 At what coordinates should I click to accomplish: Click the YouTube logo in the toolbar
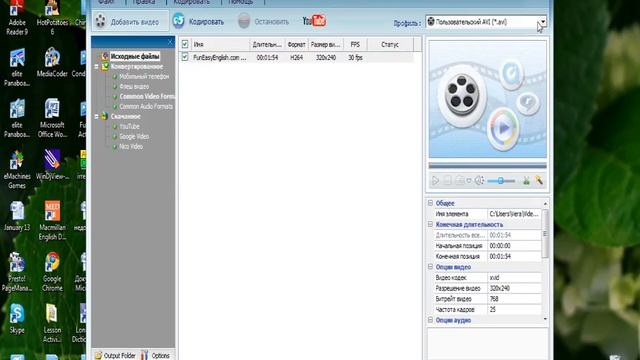[x=314, y=20]
